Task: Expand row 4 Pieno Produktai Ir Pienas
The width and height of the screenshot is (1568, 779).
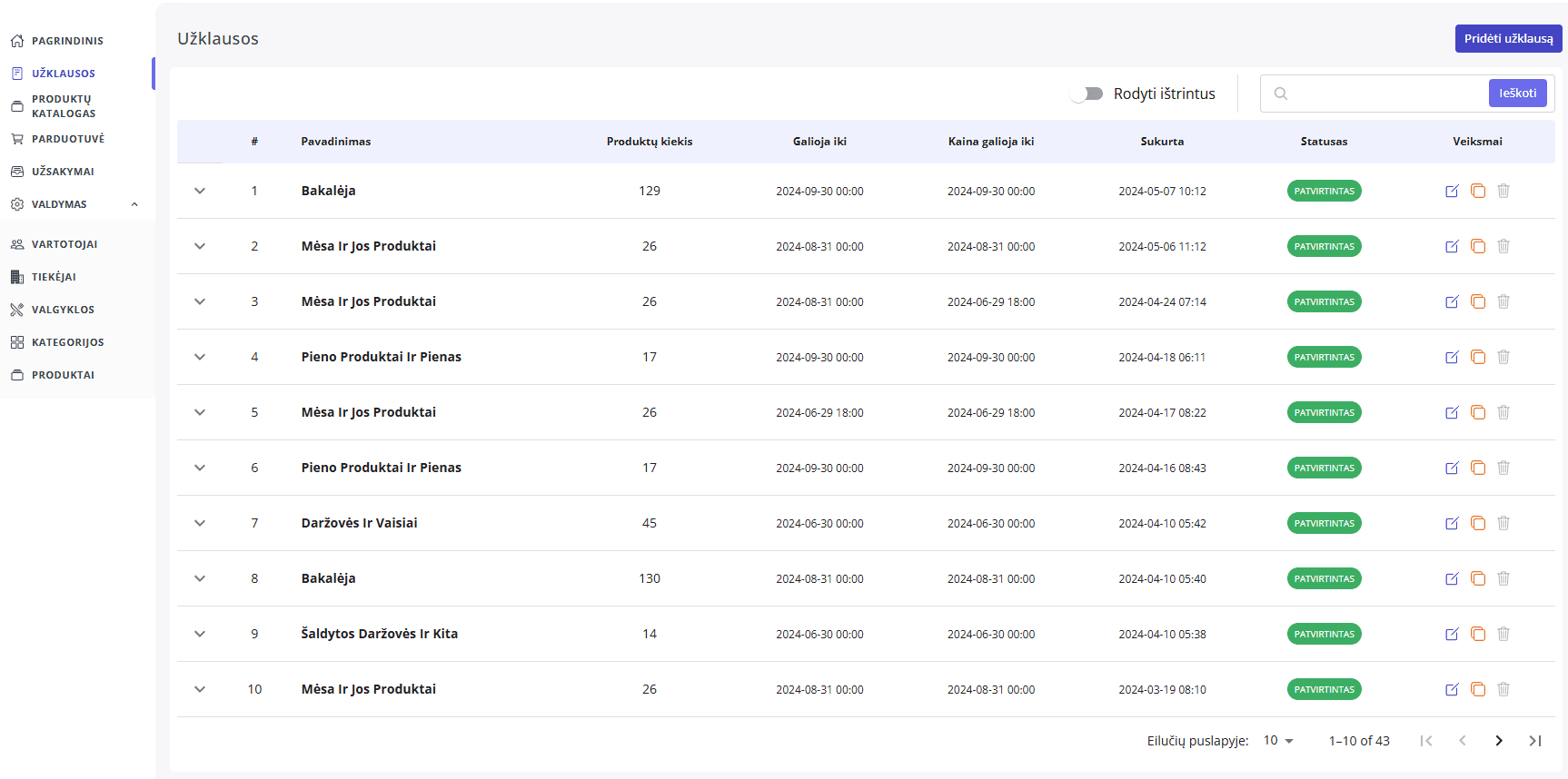Action: coord(200,357)
